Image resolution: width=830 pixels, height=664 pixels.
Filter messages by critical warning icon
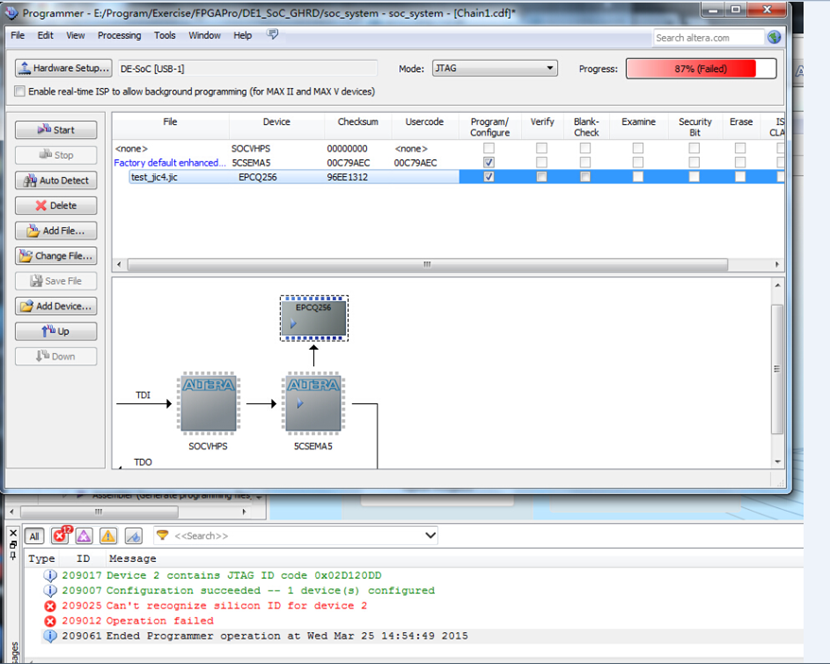[84, 536]
